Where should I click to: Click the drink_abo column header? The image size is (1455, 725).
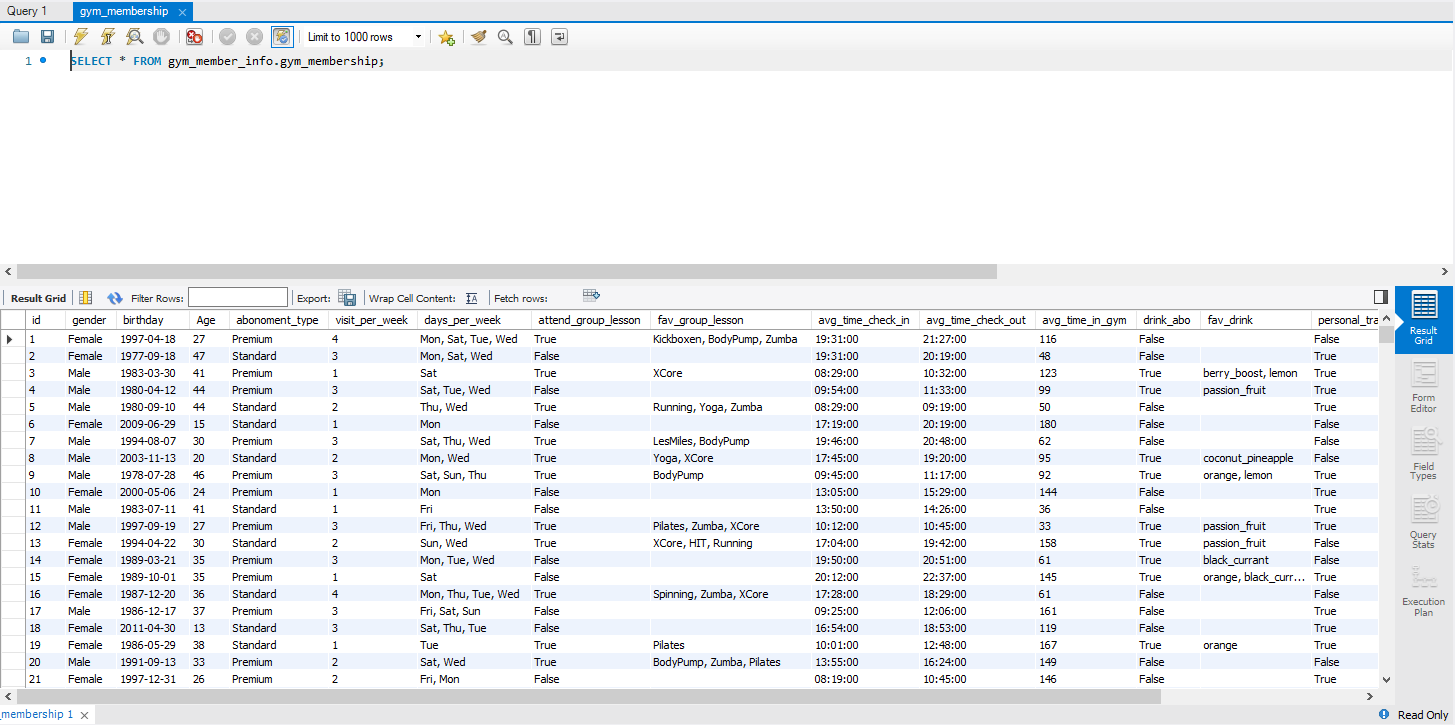point(1167,320)
